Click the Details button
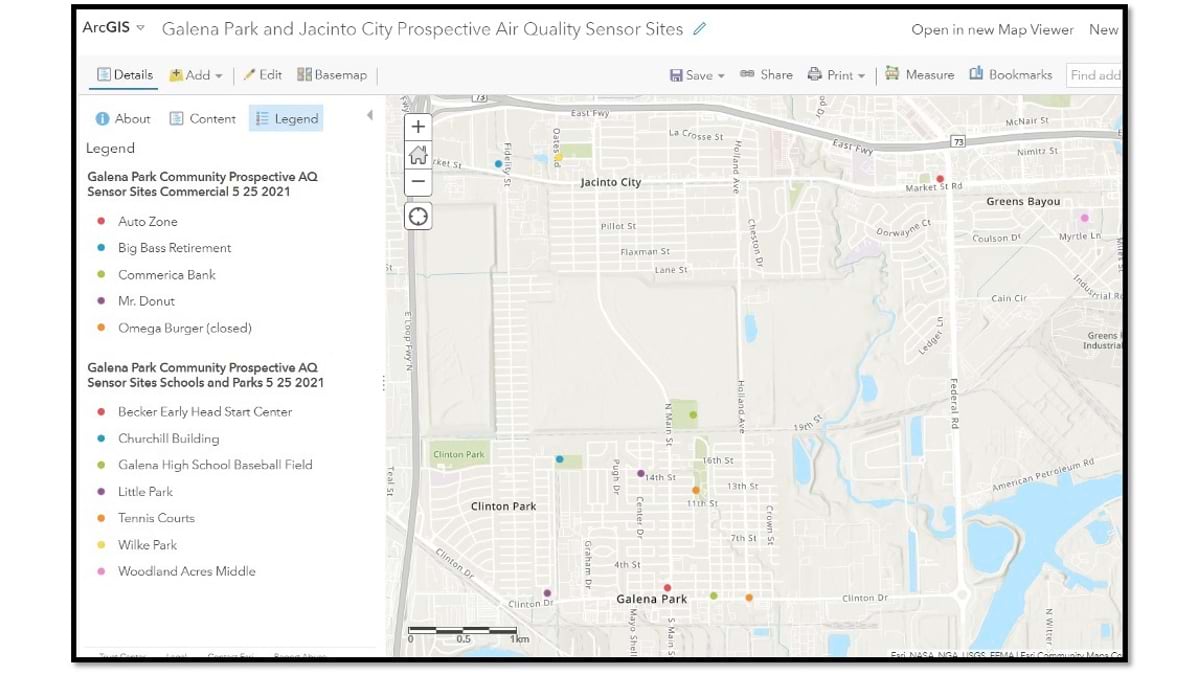 (125, 75)
